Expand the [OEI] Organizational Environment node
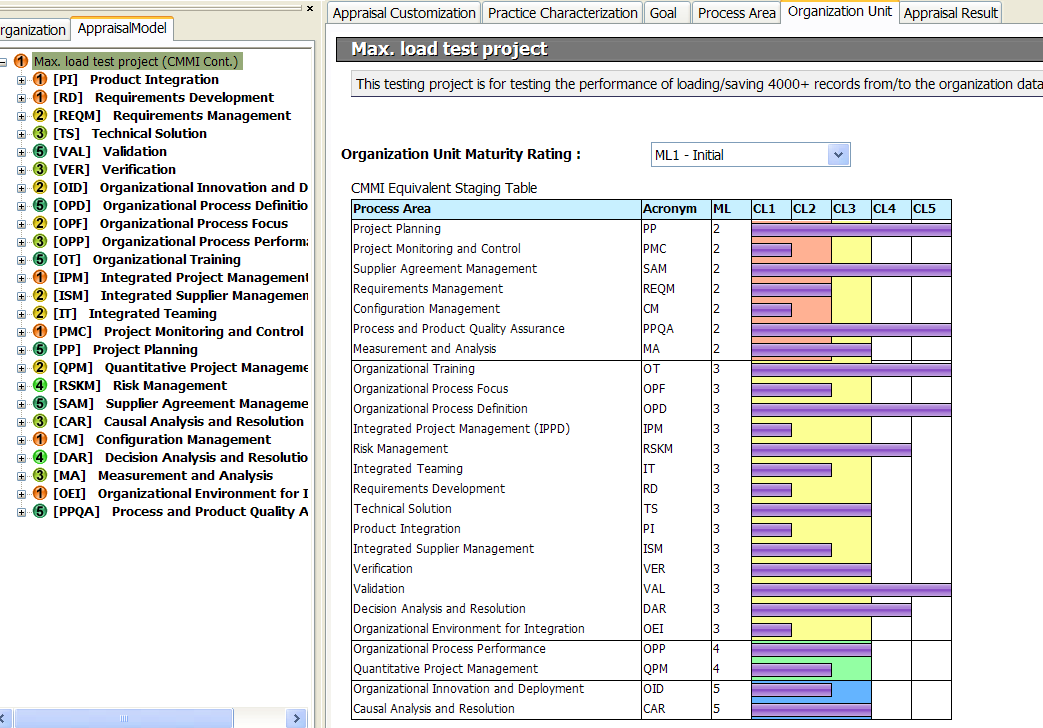 [x=21, y=494]
